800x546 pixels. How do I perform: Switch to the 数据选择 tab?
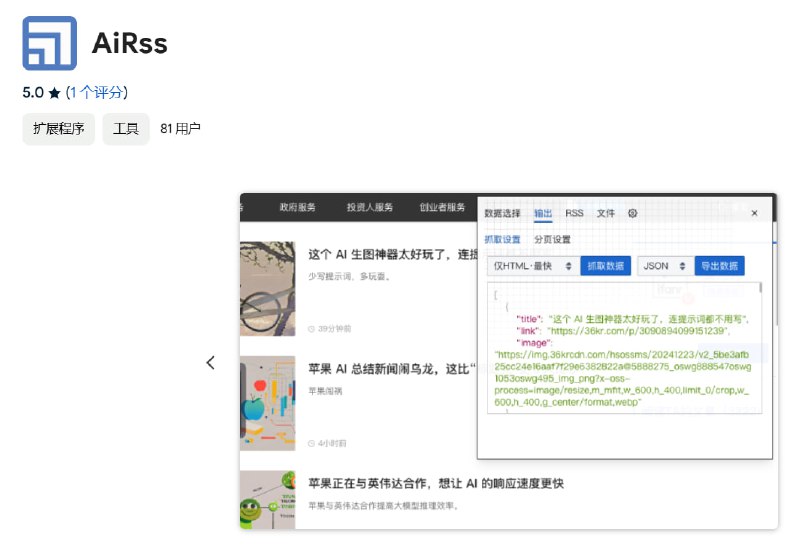[x=502, y=213]
